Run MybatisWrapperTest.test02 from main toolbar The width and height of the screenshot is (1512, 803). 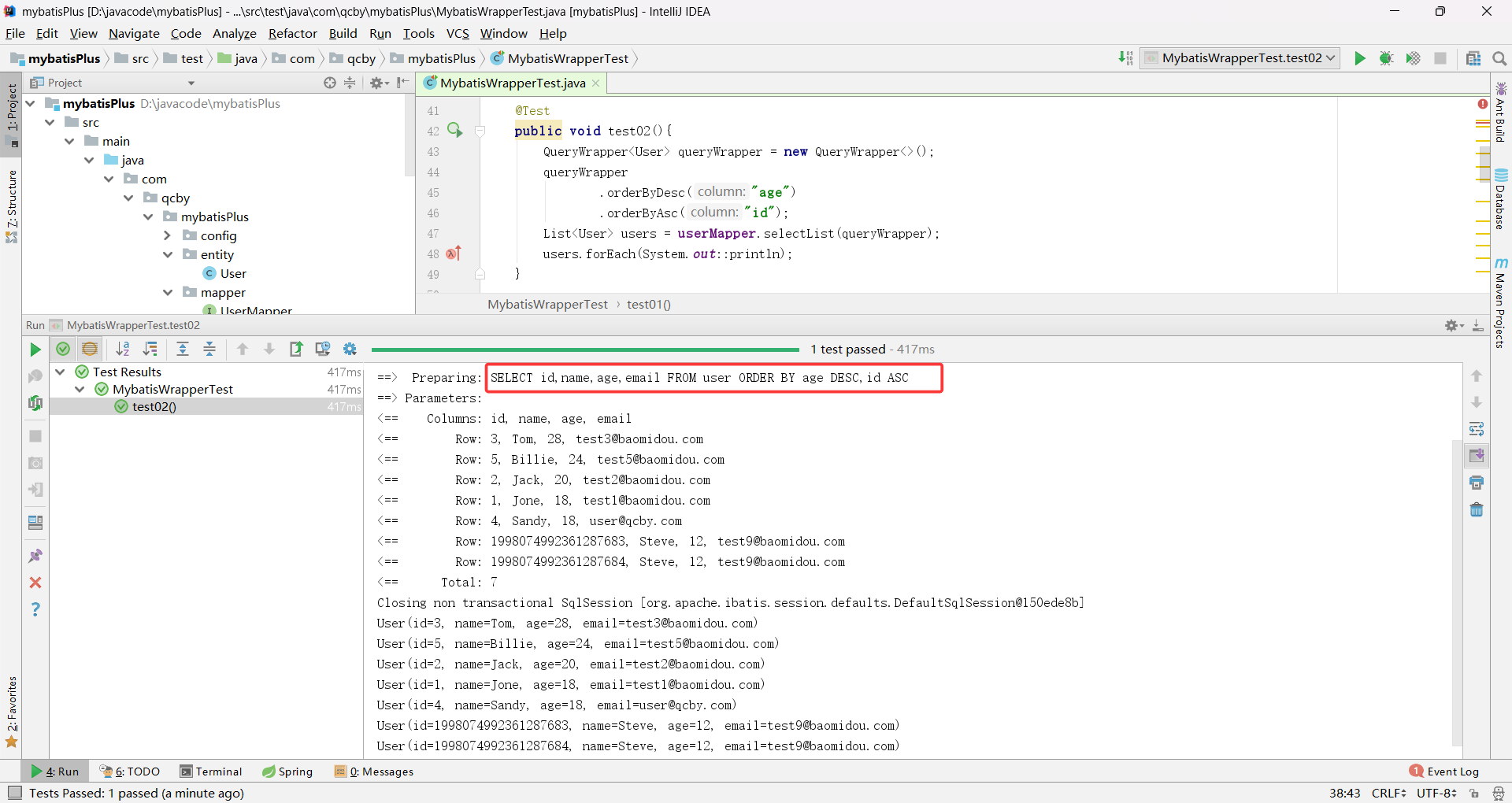[x=1360, y=58]
